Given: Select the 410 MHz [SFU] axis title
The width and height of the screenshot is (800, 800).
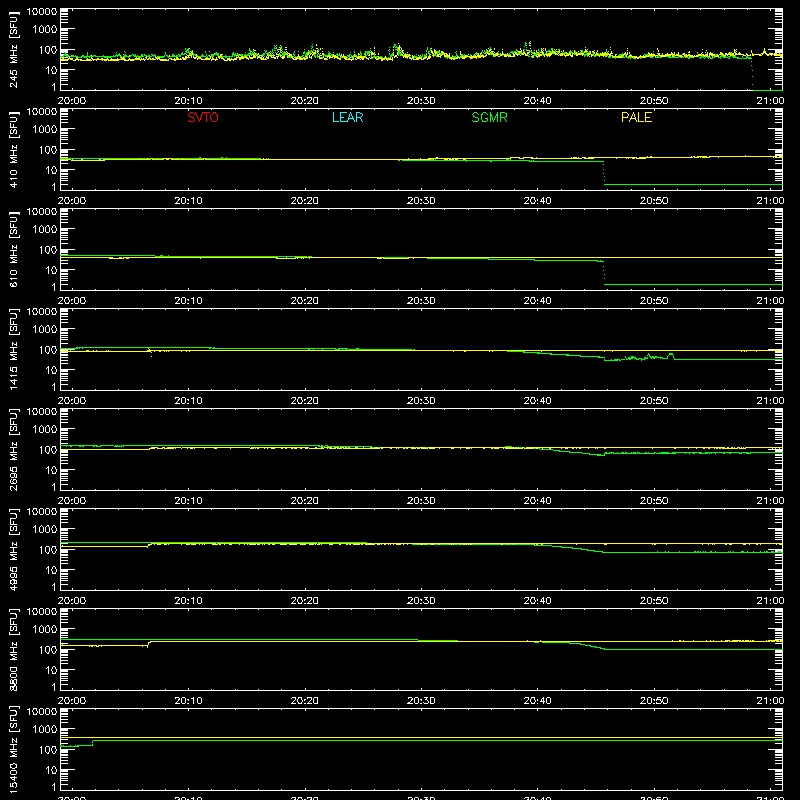Looking at the screenshot, I should 14,149.
